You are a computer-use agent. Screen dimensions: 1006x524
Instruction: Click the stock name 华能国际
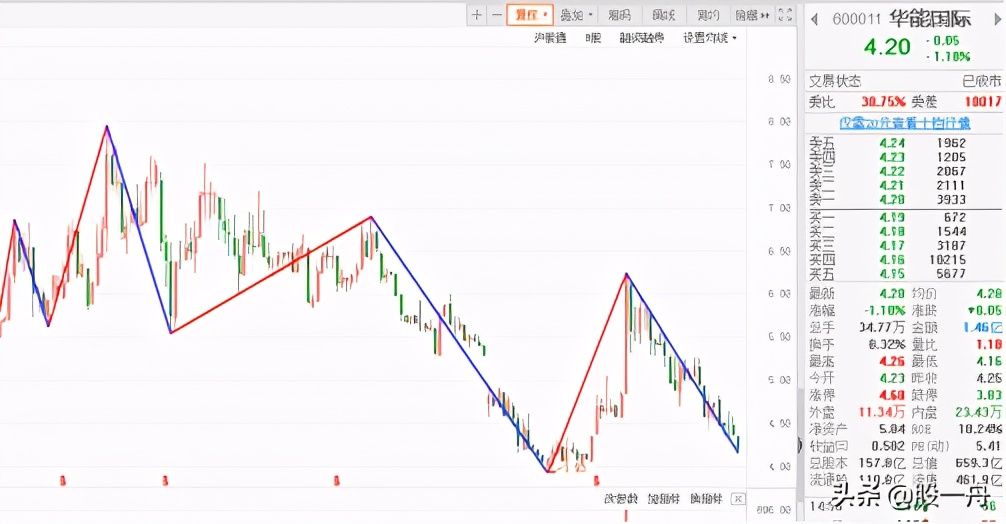930,19
